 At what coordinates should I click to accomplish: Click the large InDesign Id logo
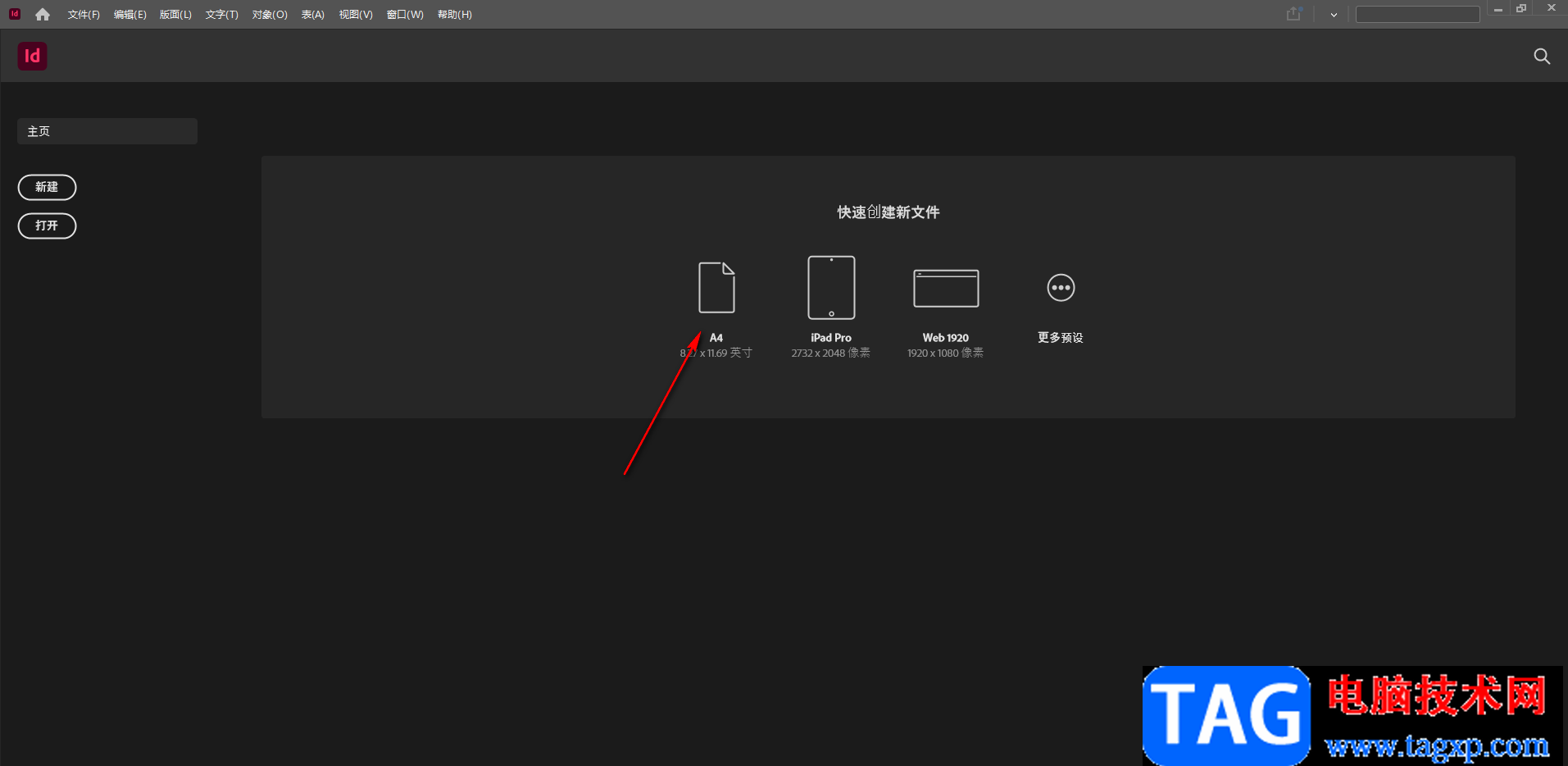[33, 56]
